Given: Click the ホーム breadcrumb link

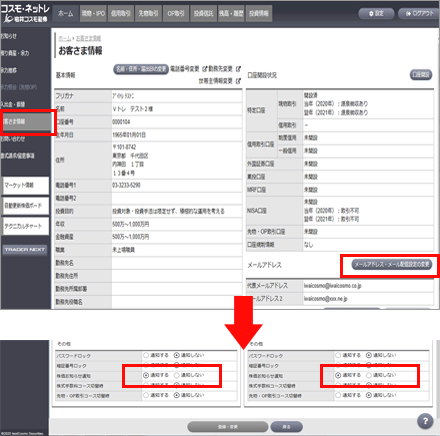Looking at the screenshot, I should pyautogui.click(x=65, y=38).
